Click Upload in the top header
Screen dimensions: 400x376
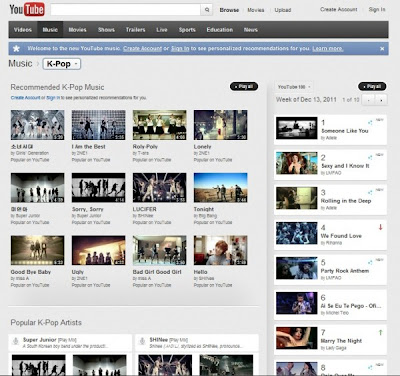283,10
